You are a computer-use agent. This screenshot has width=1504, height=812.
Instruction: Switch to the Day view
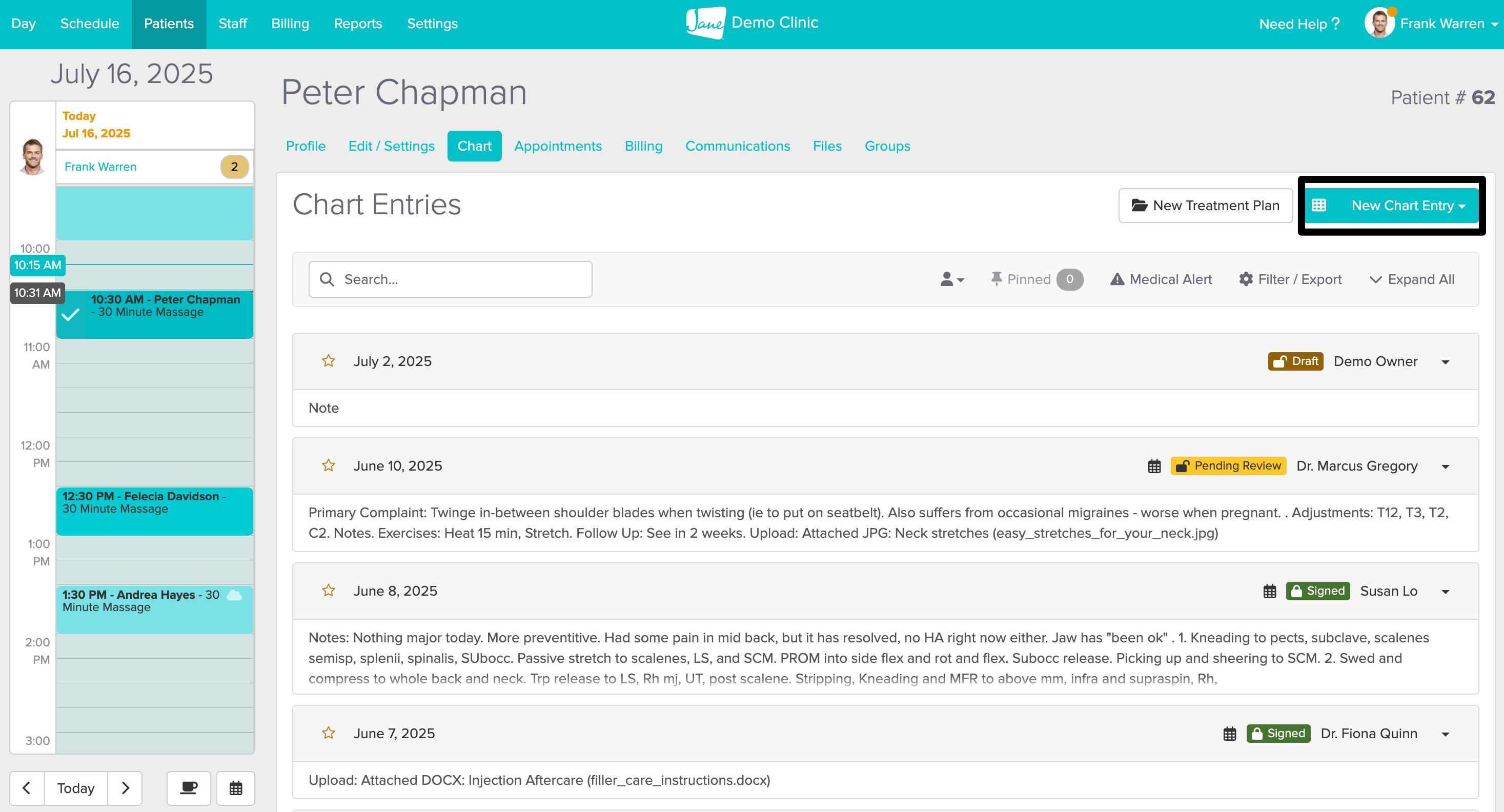(x=24, y=24)
